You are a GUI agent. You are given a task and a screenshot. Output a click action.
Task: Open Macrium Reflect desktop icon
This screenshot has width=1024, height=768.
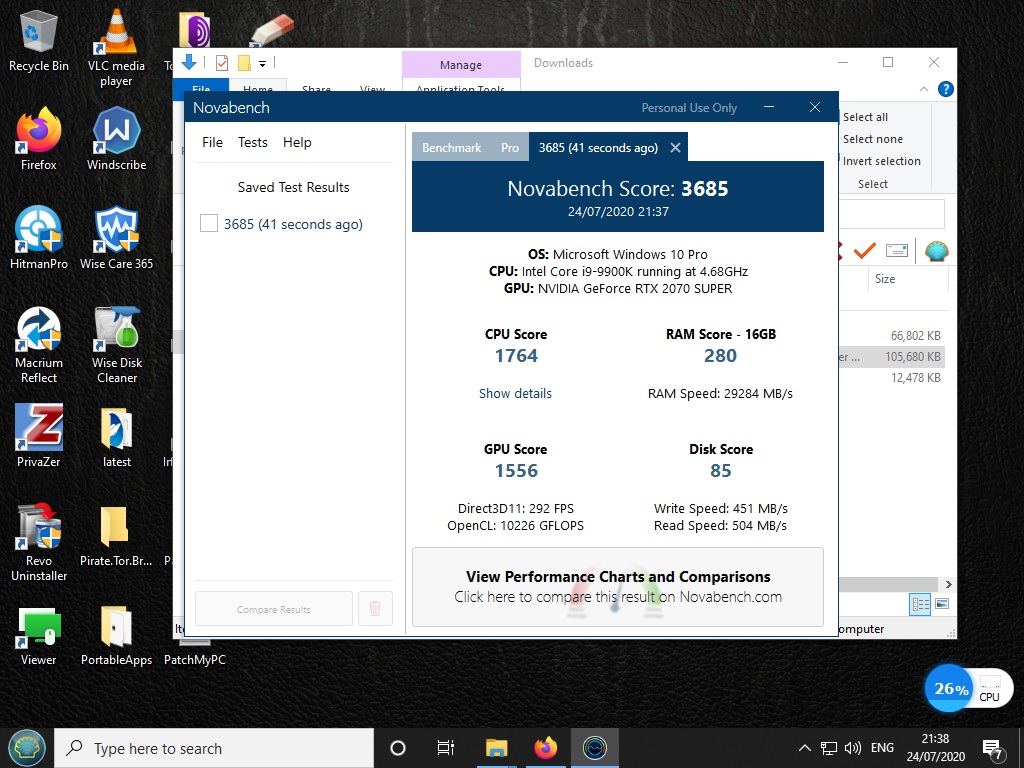(39, 345)
